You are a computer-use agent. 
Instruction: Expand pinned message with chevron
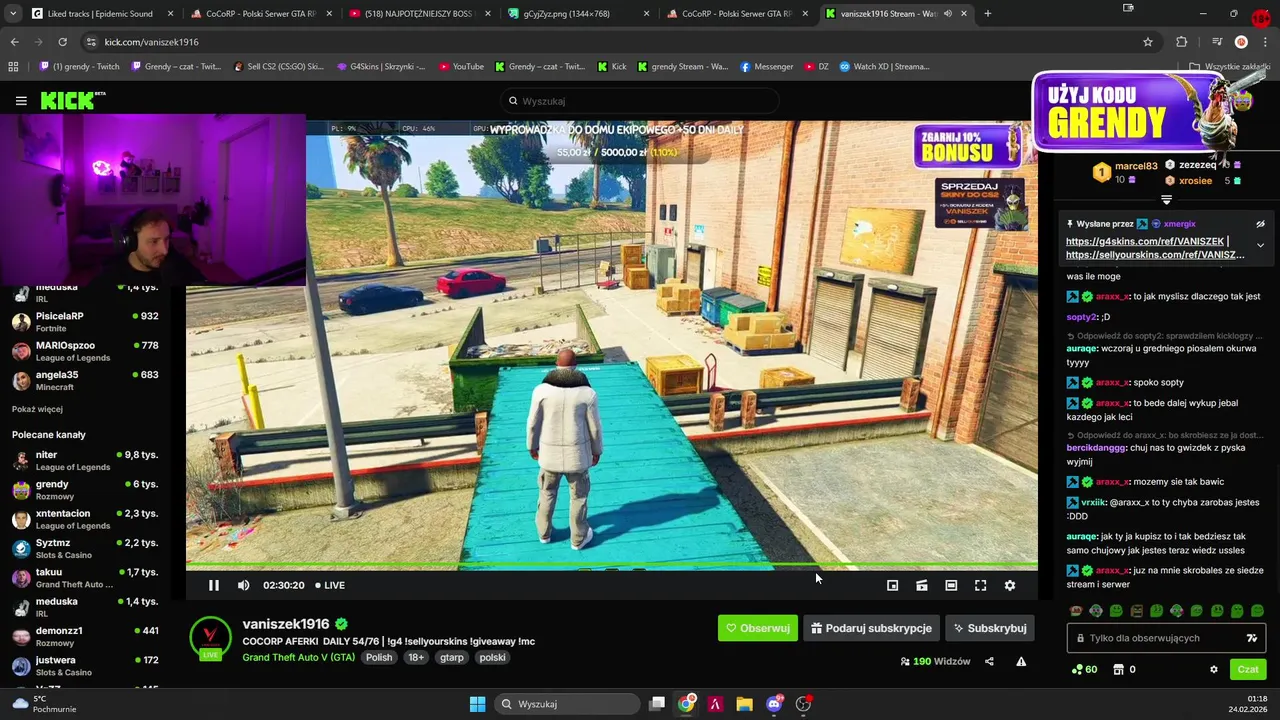point(1260,245)
